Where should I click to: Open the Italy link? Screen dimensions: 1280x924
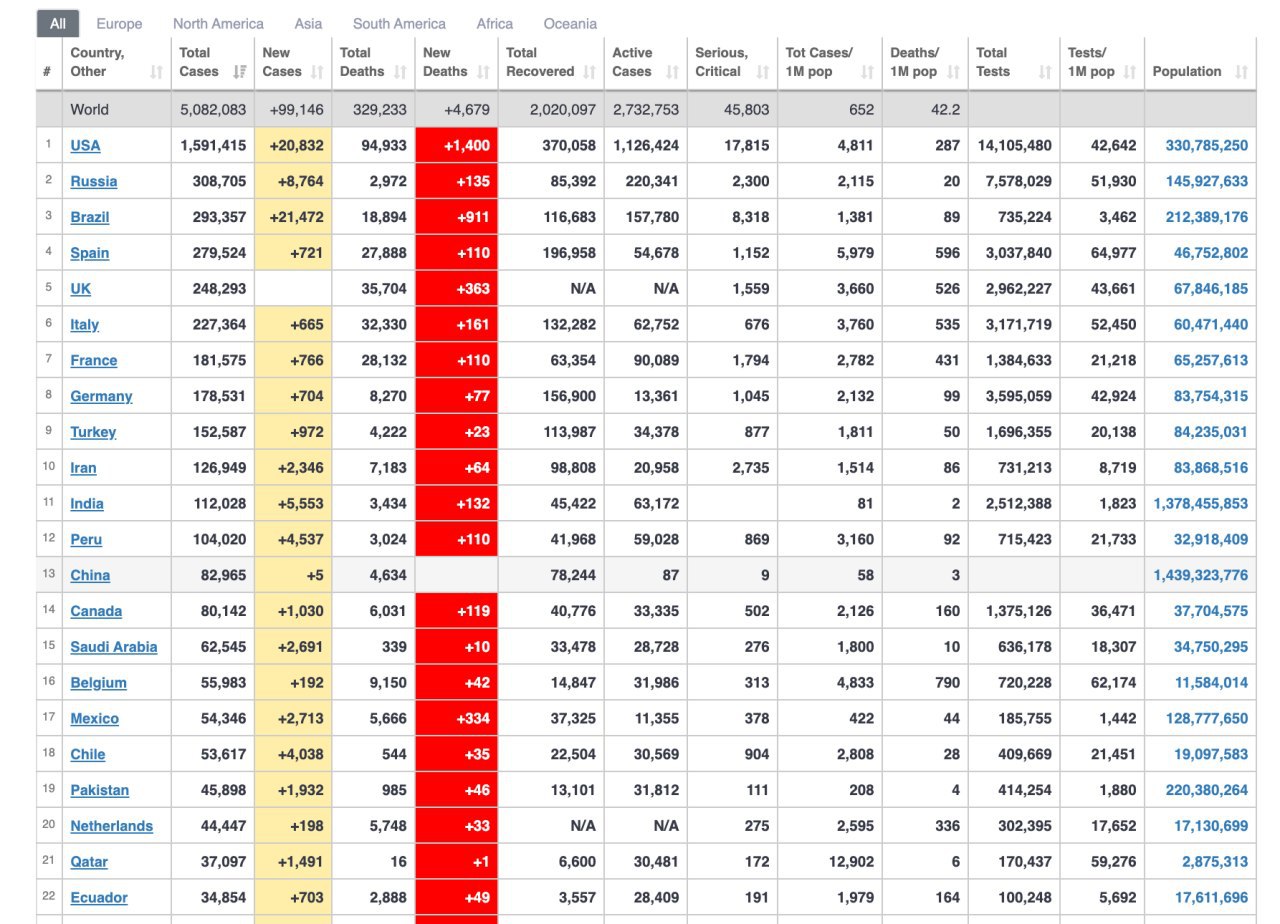[x=84, y=325]
